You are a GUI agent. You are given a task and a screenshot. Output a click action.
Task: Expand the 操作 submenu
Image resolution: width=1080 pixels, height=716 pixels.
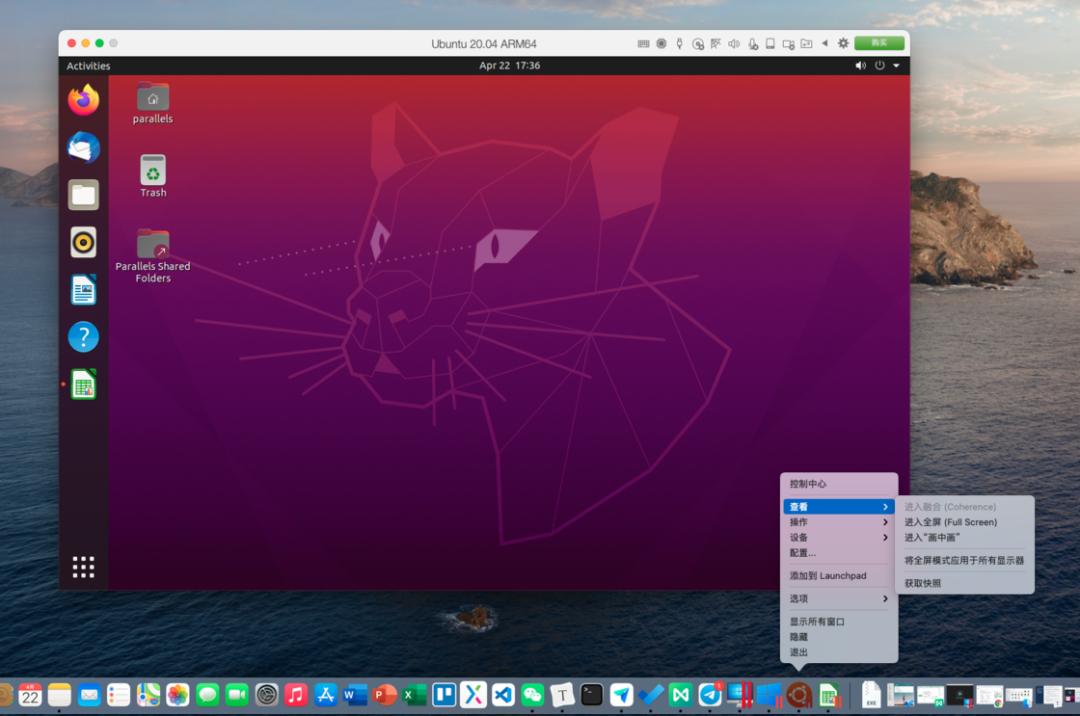[838, 522]
